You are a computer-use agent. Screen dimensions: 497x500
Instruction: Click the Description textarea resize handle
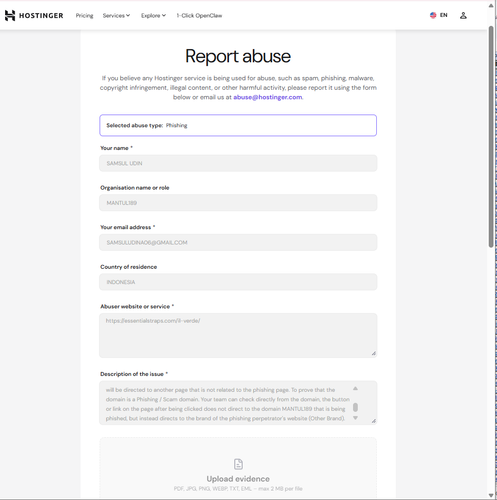[374, 421]
